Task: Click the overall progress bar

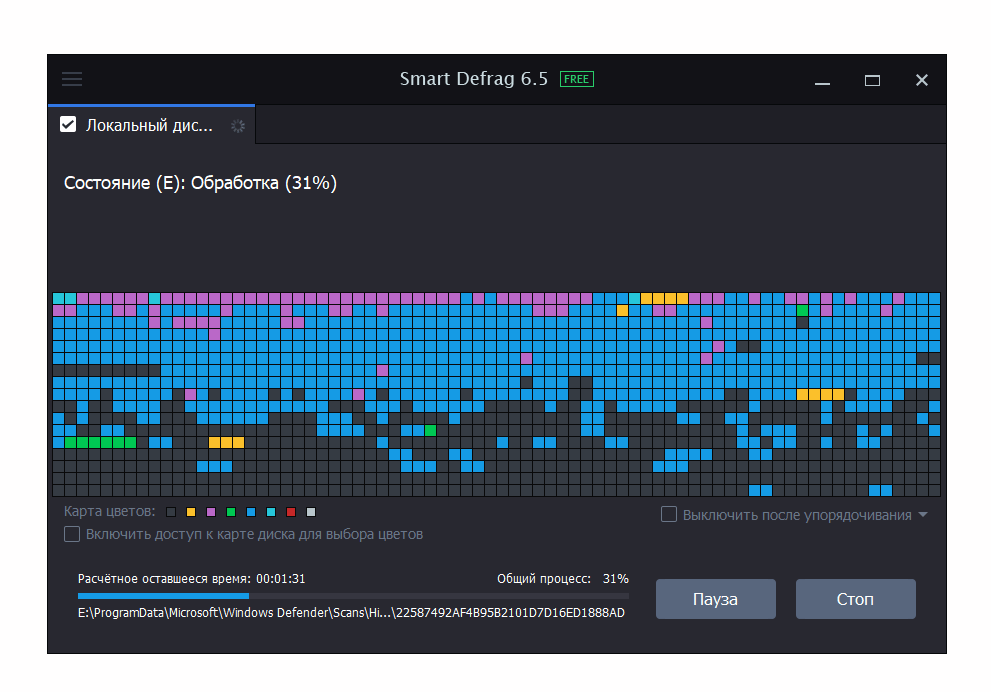Action: 353,596
